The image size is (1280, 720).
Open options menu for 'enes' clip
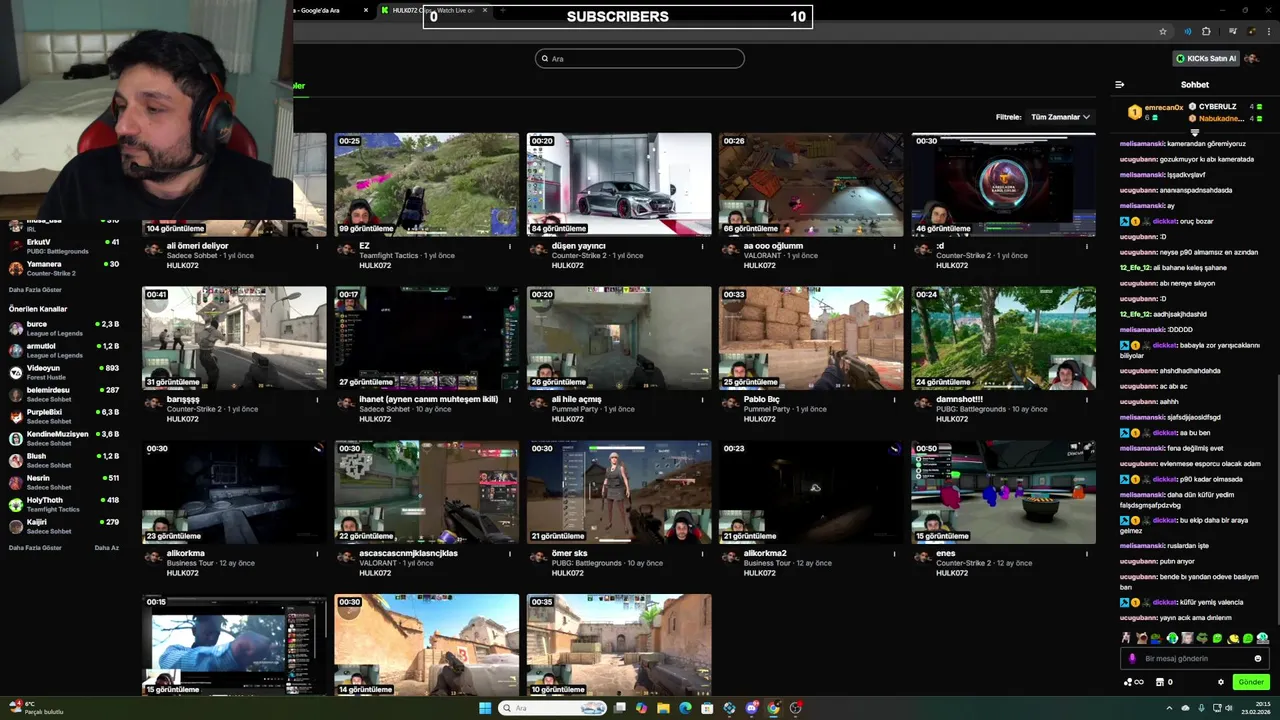[x=1087, y=554]
